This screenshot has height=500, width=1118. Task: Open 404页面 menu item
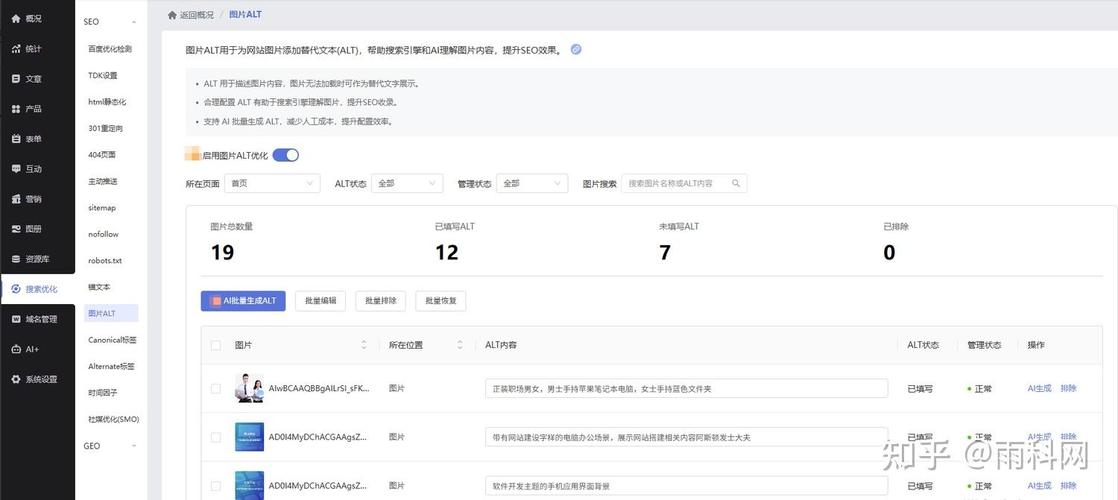[102, 155]
